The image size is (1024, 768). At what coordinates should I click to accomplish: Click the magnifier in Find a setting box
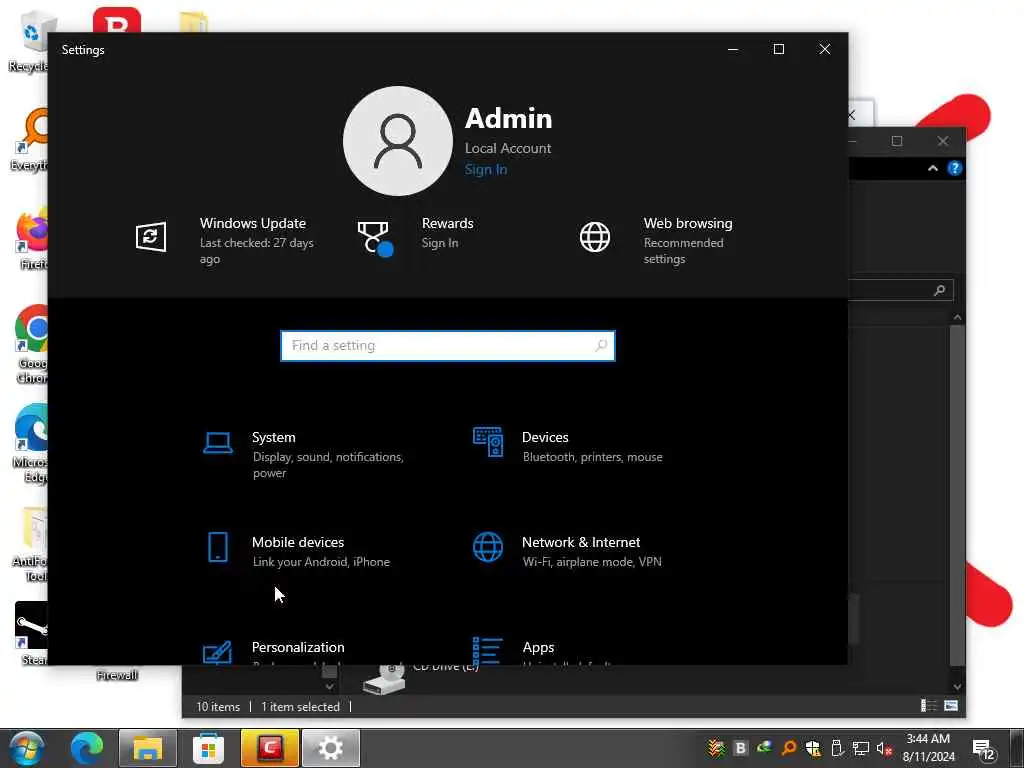pos(601,345)
